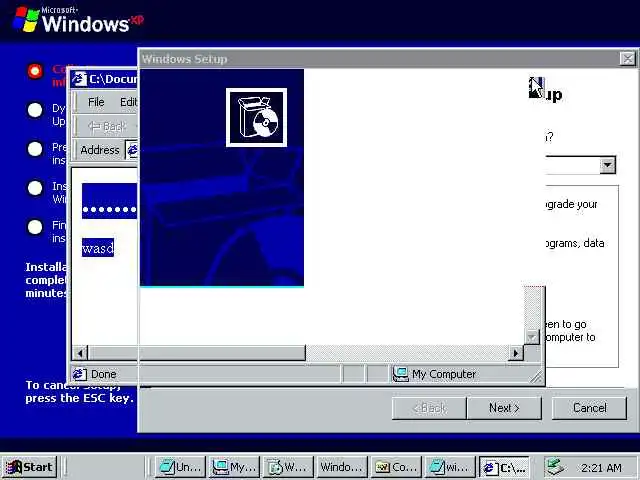Click the down arrow of the vertical scrollbar
640x480 pixels.
point(532,337)
